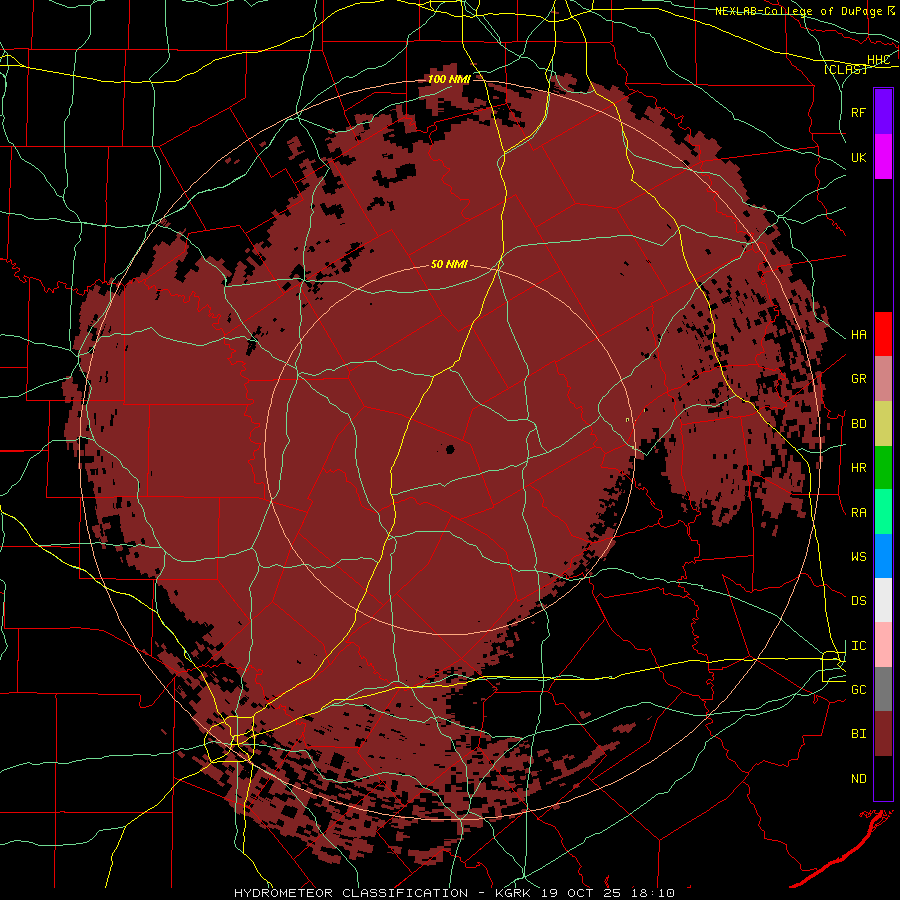
Task: Select the GC gray legend swatch
Action: click(883, 689)
